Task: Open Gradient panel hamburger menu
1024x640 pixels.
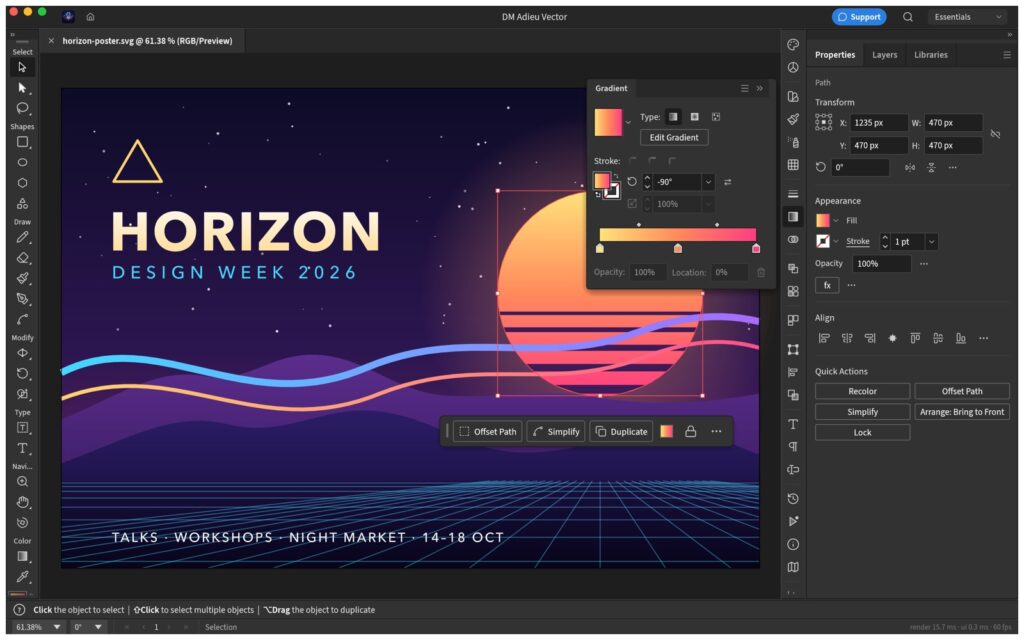Action: coord(744,88)
